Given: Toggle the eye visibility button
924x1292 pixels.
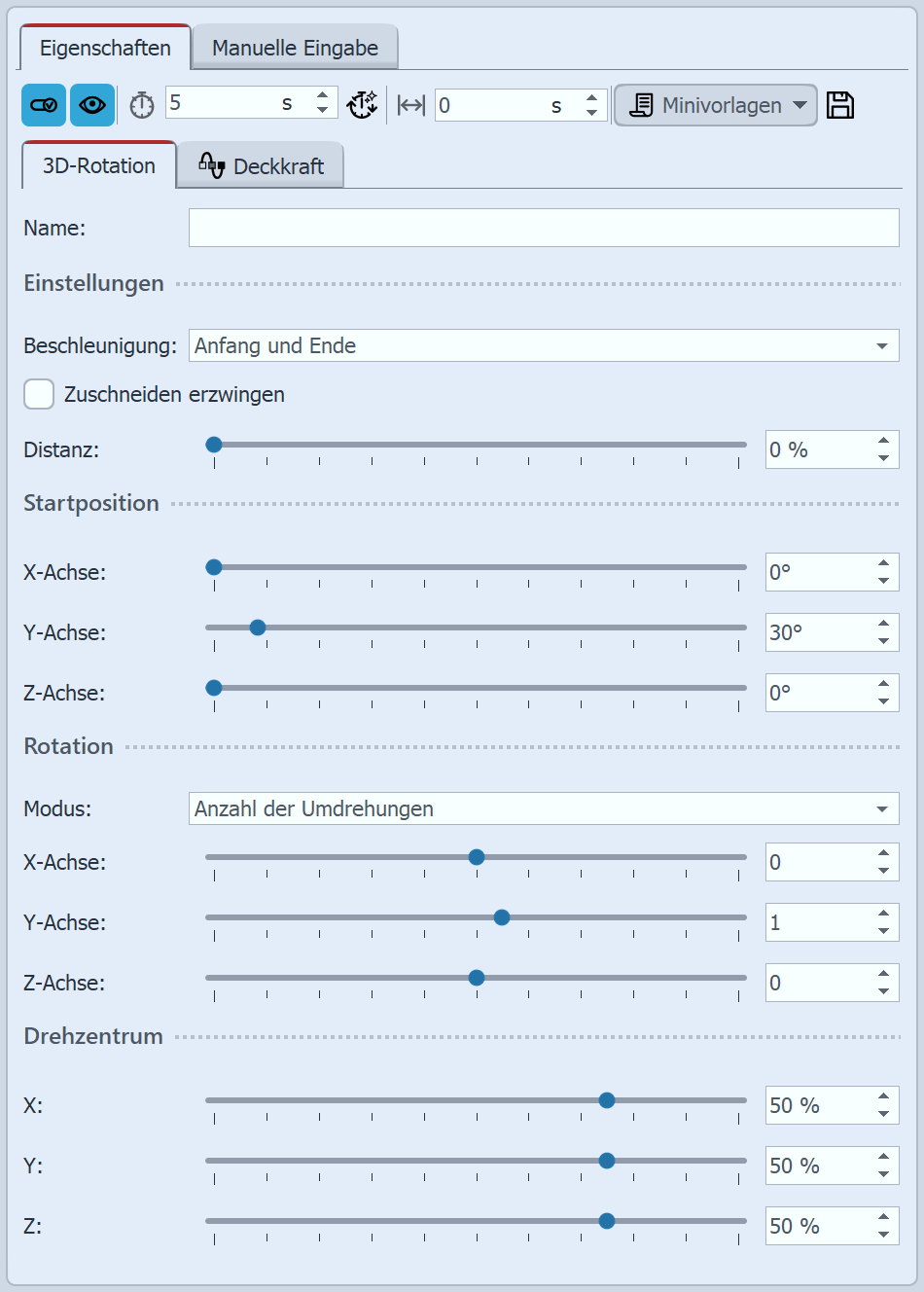Looking at the screenshot, I should tap(92, 105).
